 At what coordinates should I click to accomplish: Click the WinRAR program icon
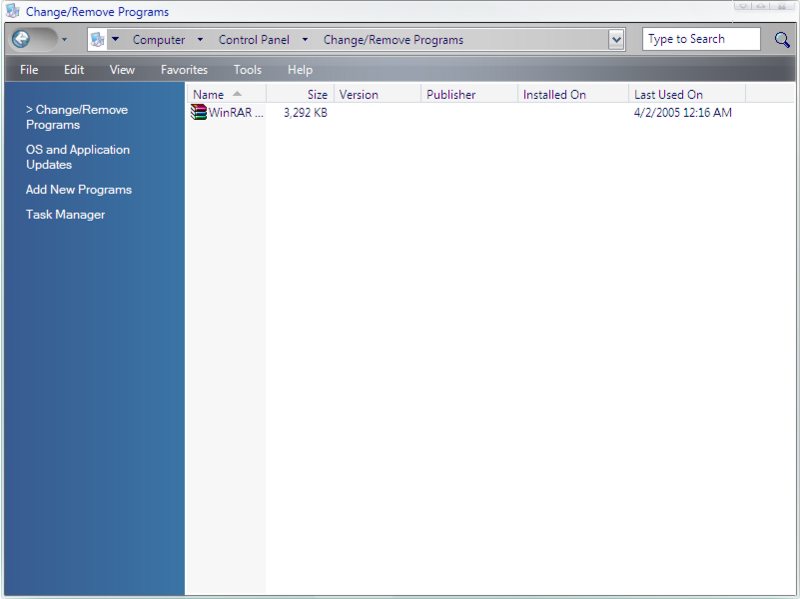pyautogui.click(x=198, y=112)
